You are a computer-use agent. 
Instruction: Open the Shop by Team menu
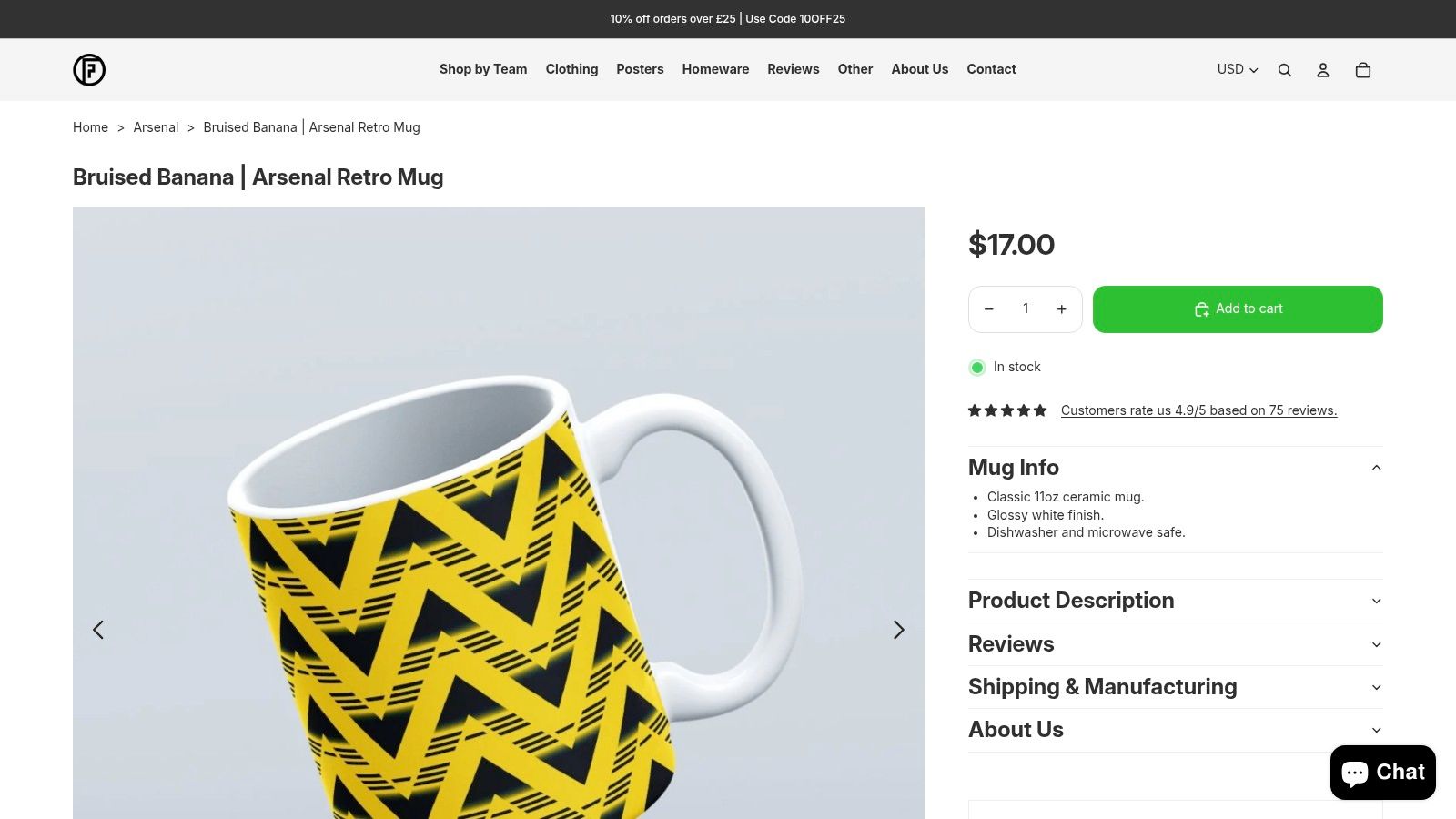[483, 69]
